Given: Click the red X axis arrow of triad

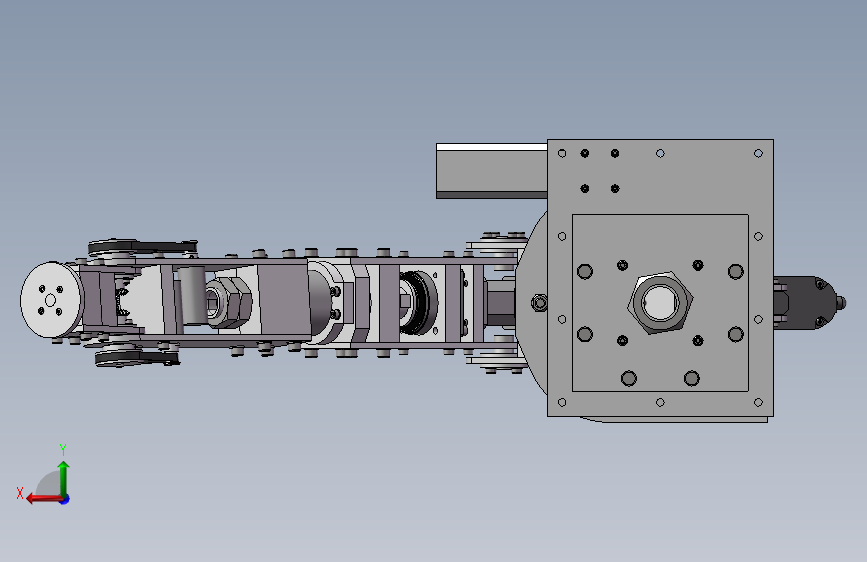Looking at the screenshot, I should [x=43, y=499].
